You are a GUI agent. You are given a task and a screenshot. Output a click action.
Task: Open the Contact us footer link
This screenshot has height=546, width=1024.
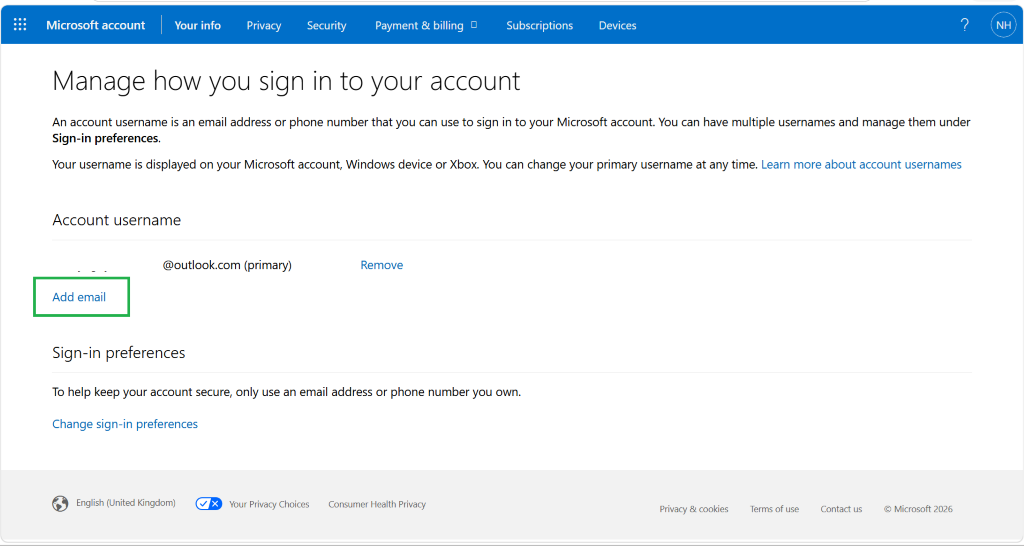pos(841,509)
